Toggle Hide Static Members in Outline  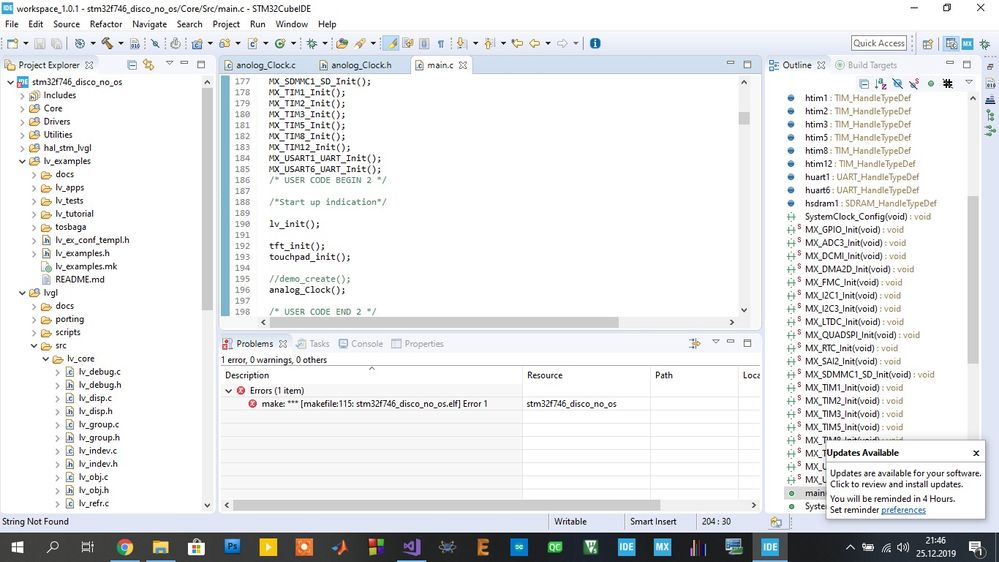(x=913, y=83)
